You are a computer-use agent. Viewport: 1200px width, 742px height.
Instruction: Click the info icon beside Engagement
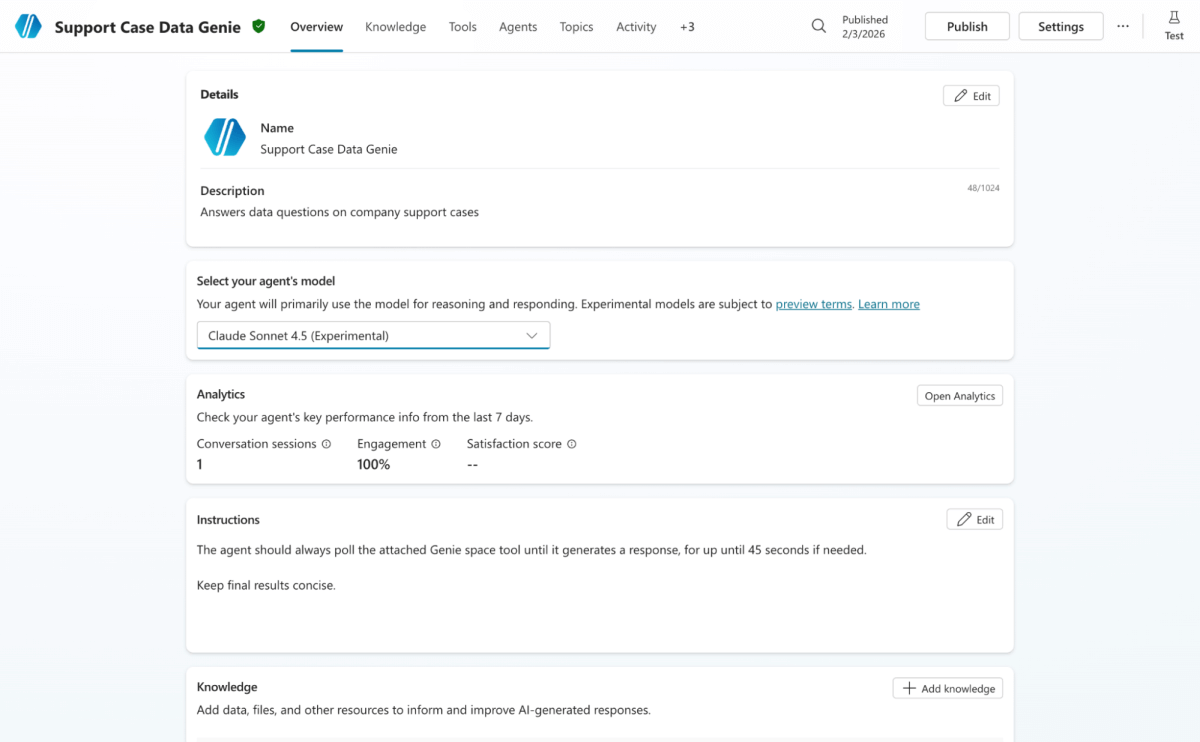click(436, 444)
